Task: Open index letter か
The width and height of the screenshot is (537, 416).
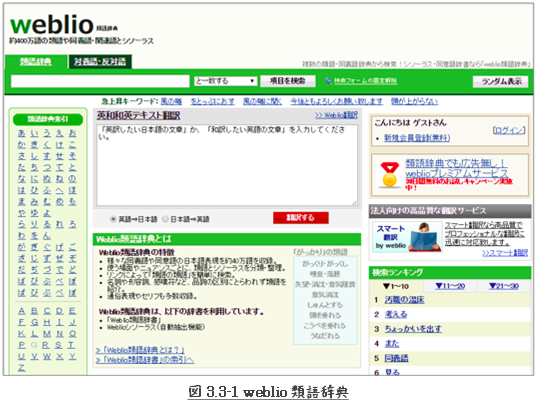Action: click(22, 145)
